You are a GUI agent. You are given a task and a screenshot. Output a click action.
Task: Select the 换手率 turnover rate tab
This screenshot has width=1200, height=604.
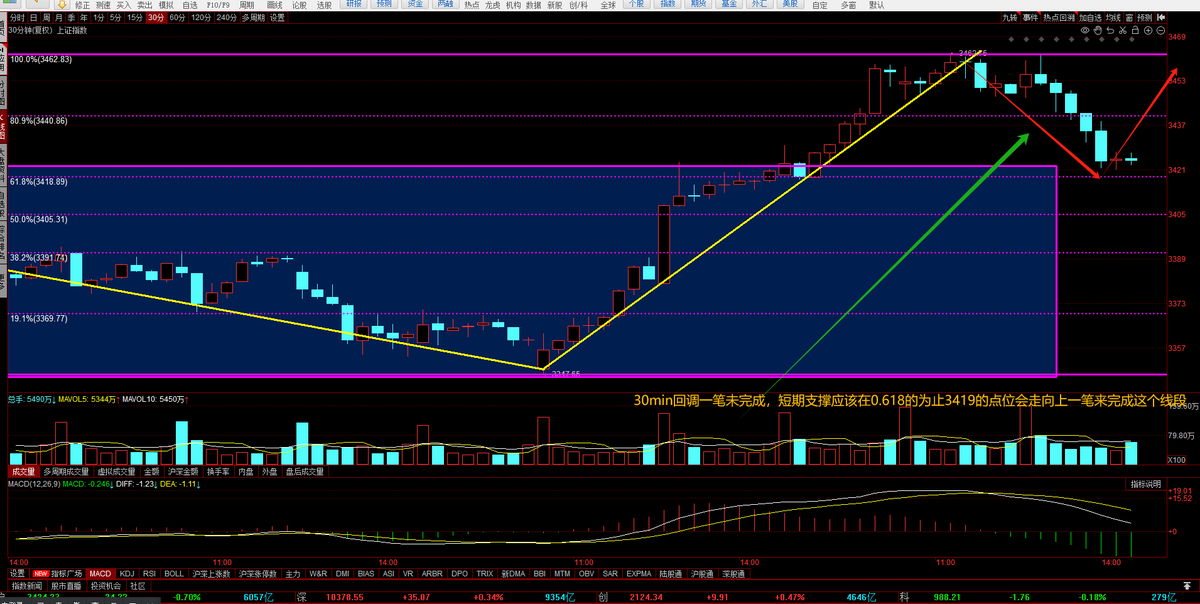(218, 471)
